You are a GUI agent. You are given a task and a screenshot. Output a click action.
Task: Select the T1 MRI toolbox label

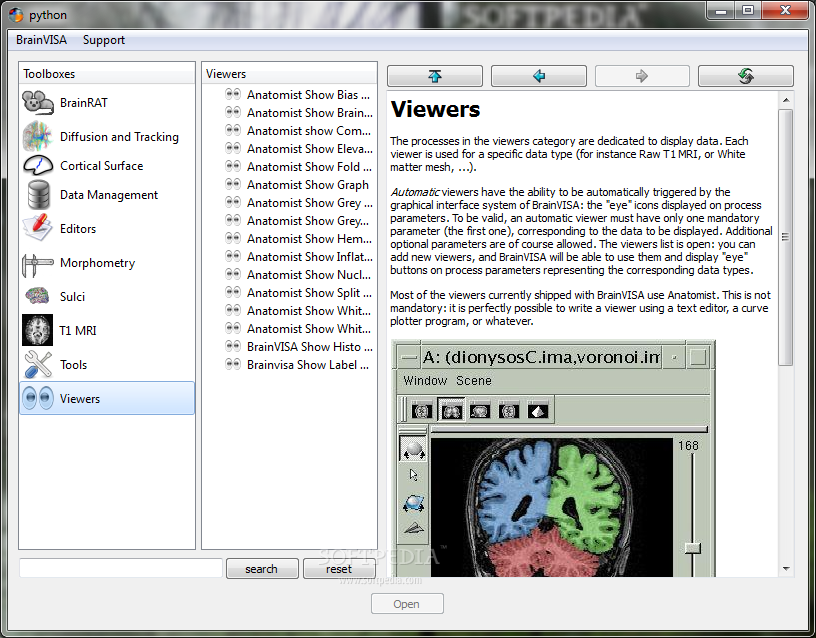pyautogui.click(x=78, y=330)
